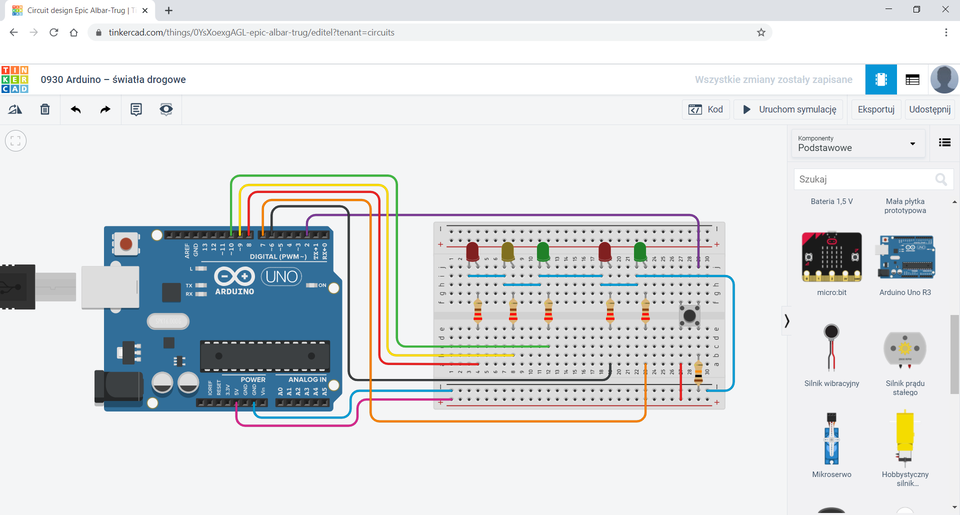Screen dimensions: 960x515
Task: Switch to component list table view
Action: tap(912, 80)
